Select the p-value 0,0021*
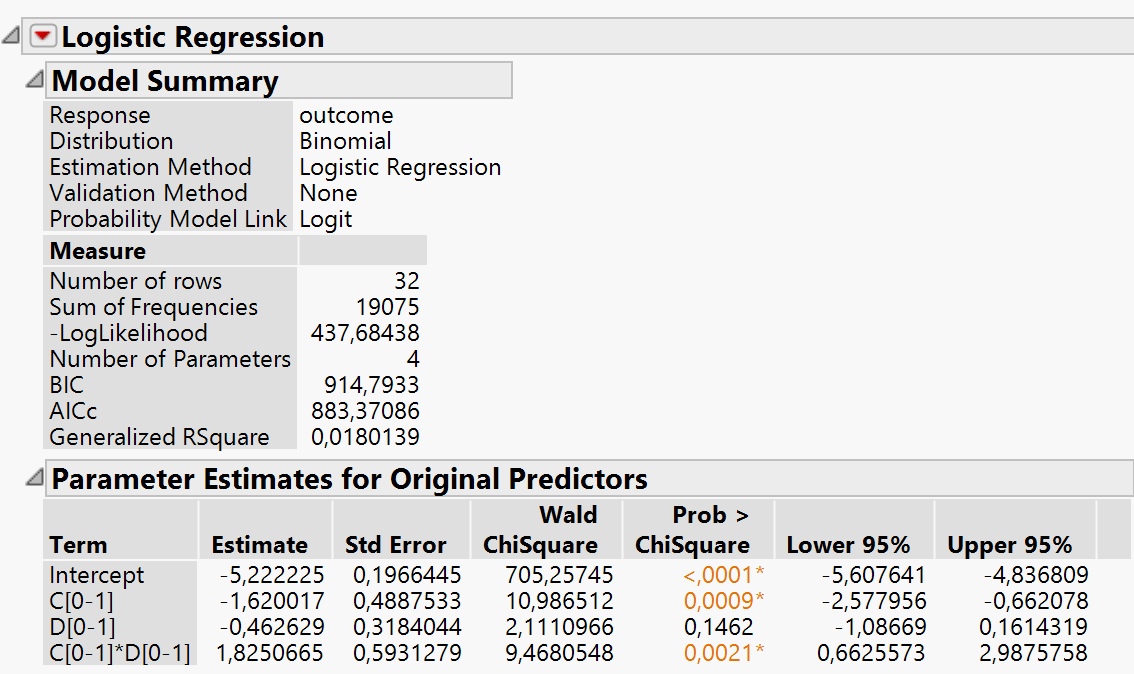Screen dimensions: 1134x674 [x=723, y=653]
